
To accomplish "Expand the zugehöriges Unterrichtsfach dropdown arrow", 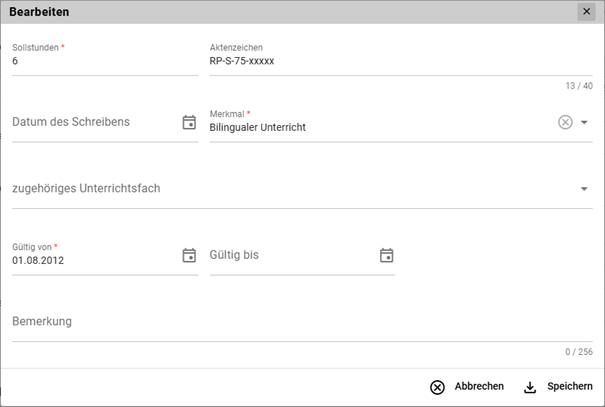I will [x=584, y=188].
